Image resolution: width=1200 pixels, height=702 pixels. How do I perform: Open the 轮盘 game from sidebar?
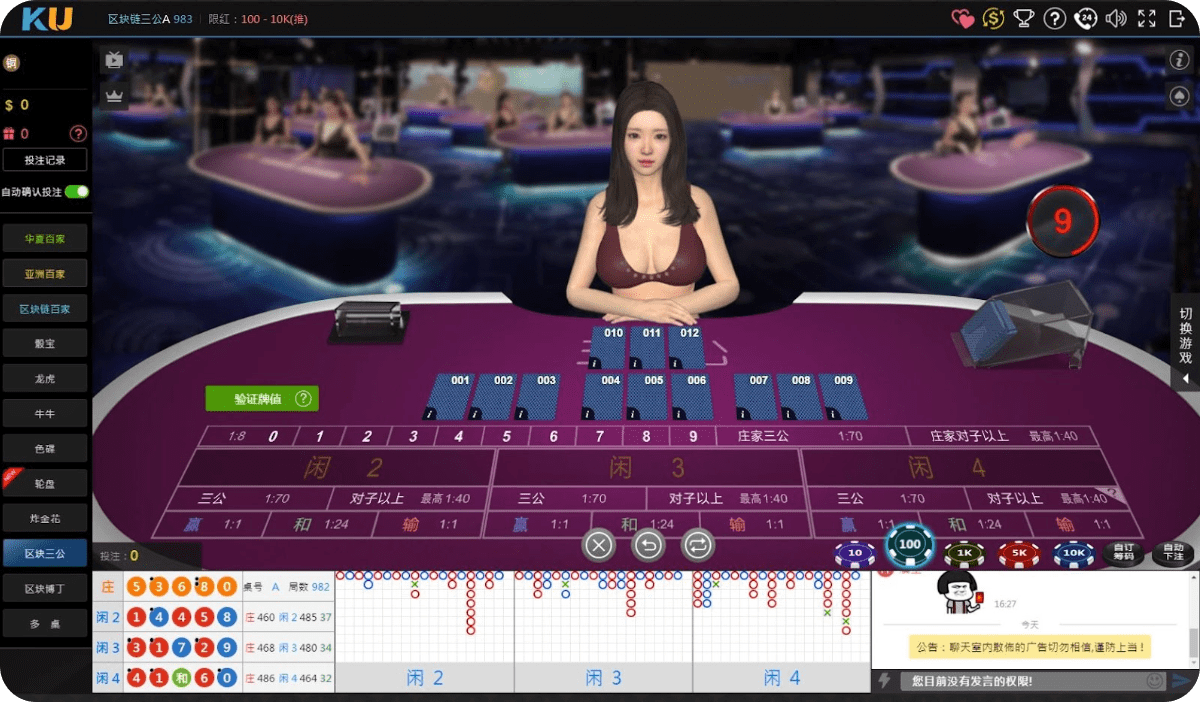45,482
